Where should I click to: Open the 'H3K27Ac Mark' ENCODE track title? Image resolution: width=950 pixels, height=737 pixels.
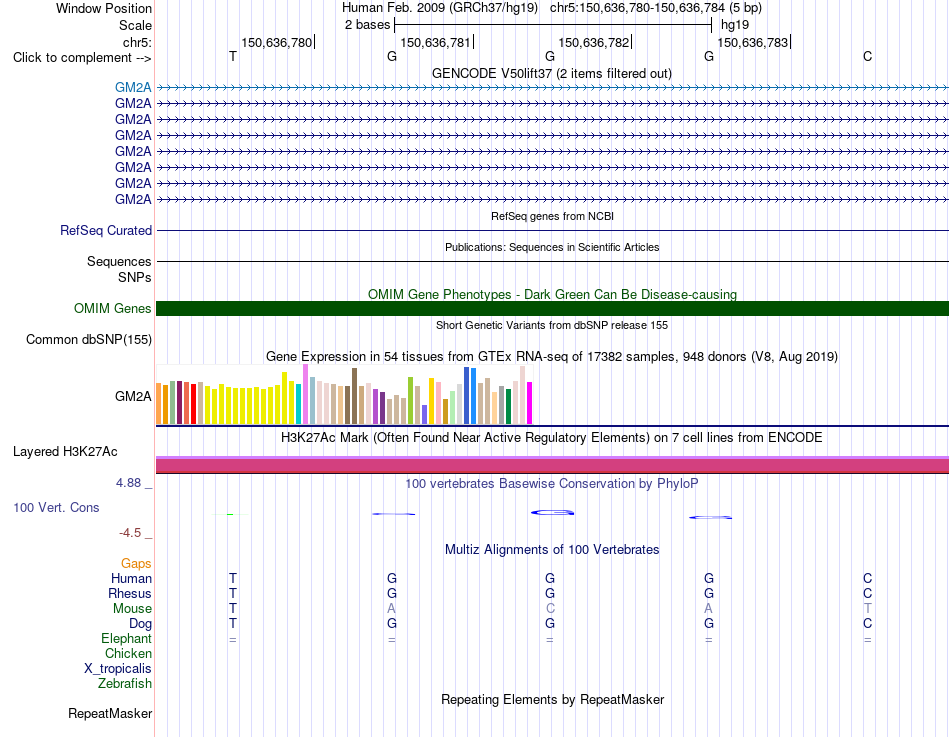[551, 438]
